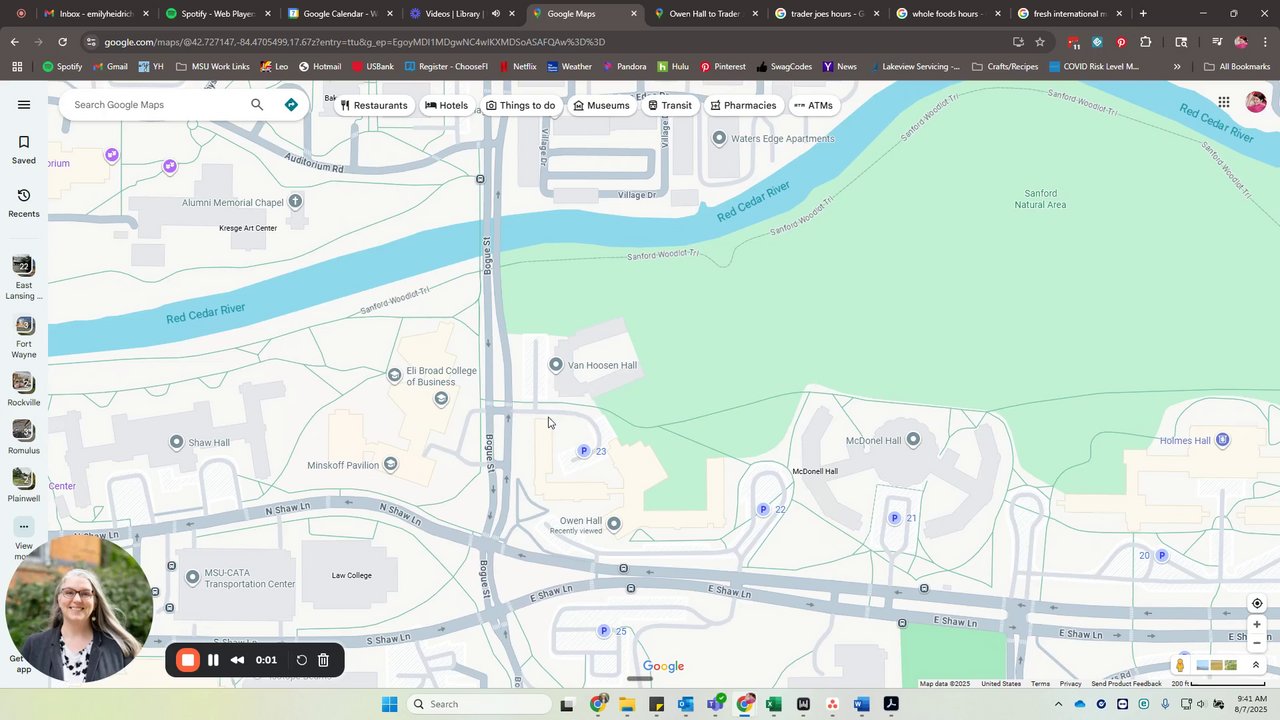This screenshot has height=720, width=1280.
Task: Open a new browser tab
Action: [1143, 14]
